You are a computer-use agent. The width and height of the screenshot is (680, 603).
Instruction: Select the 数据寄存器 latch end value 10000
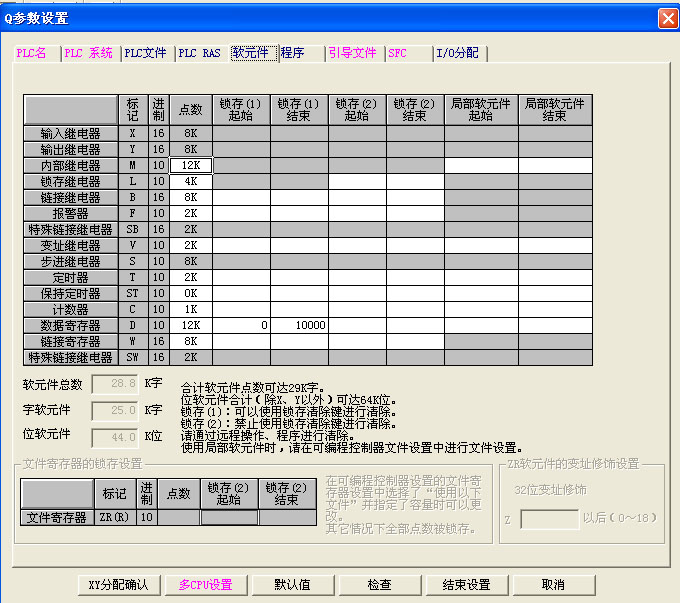299,326
